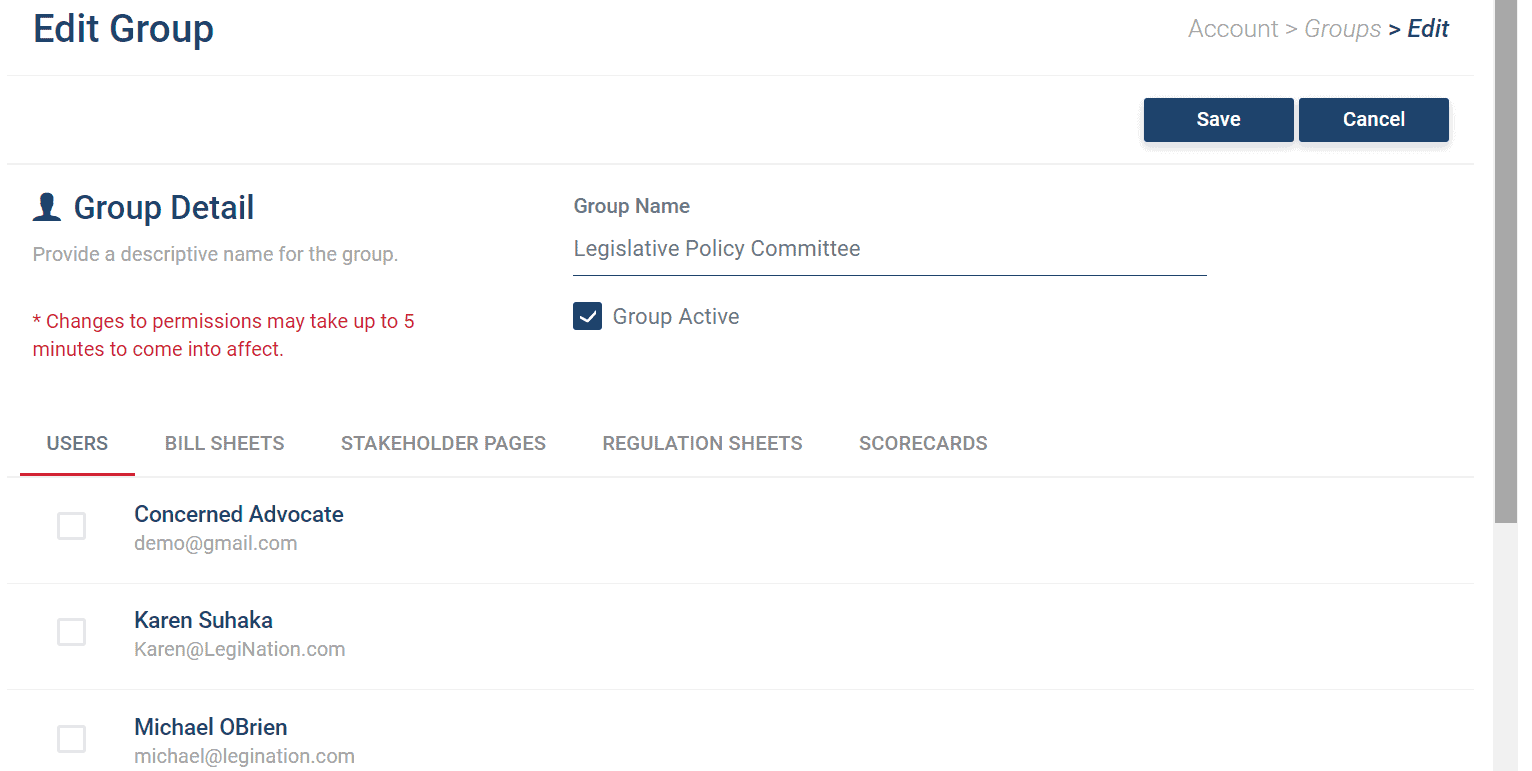Image resolution: width=1532 pixels, height=771 pixels.
Task: Open the Bill Sheets tab
Action: tap(225, 444)
